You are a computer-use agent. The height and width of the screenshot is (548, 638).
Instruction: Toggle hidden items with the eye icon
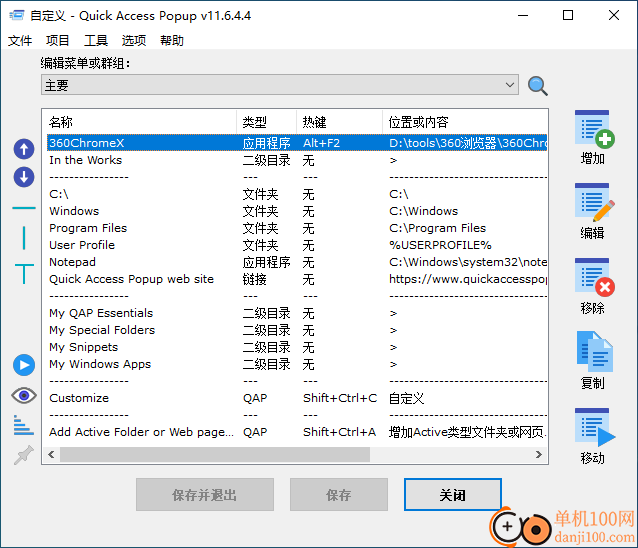coord(24,395)
